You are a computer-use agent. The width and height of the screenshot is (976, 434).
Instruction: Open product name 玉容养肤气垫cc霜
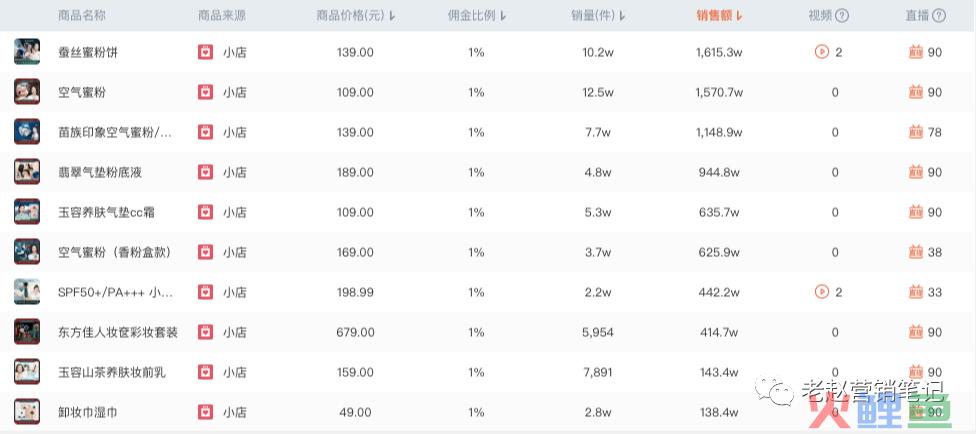[x=106, y=212]
